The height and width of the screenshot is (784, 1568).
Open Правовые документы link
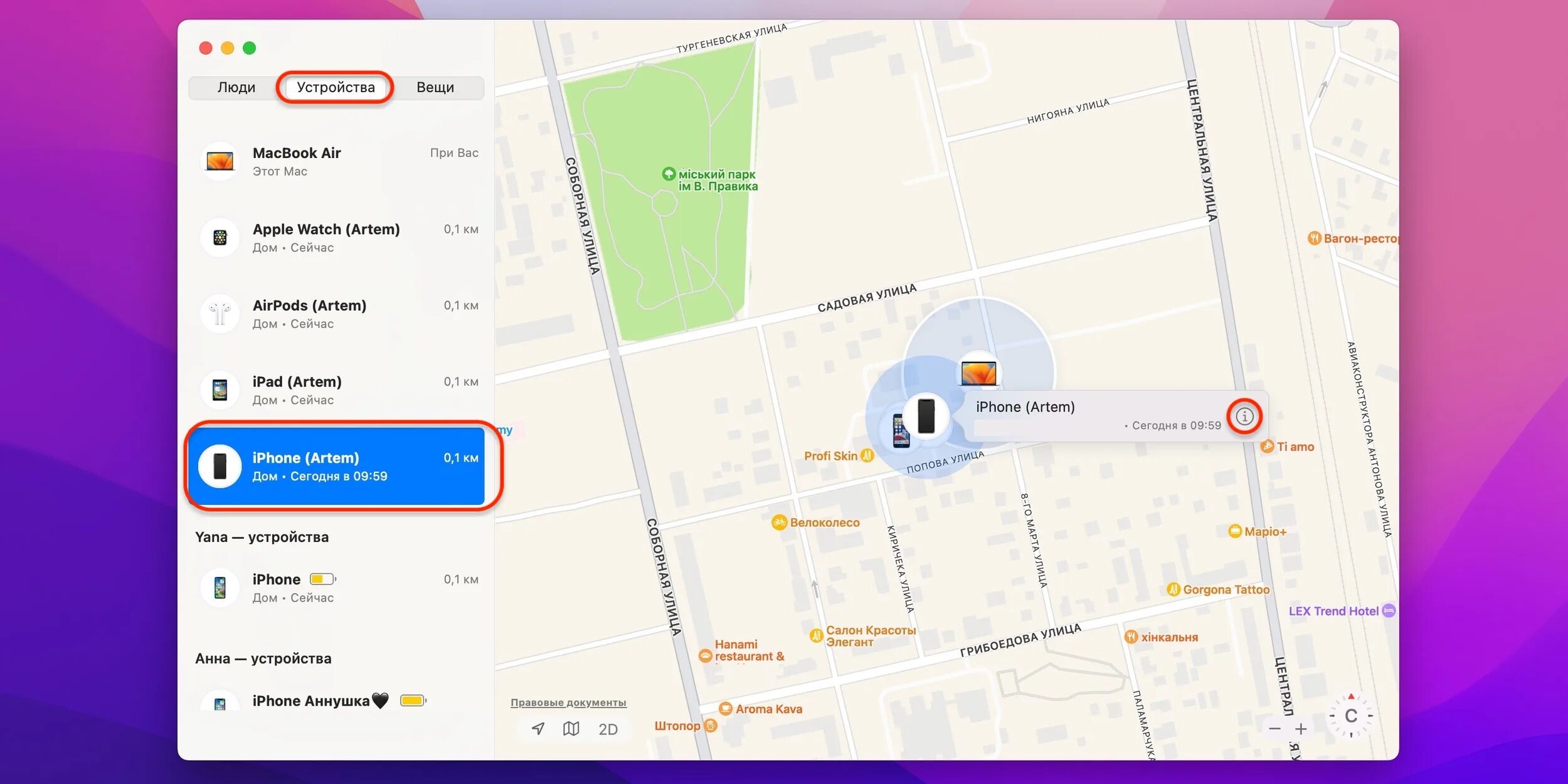(x=568, y=702)
